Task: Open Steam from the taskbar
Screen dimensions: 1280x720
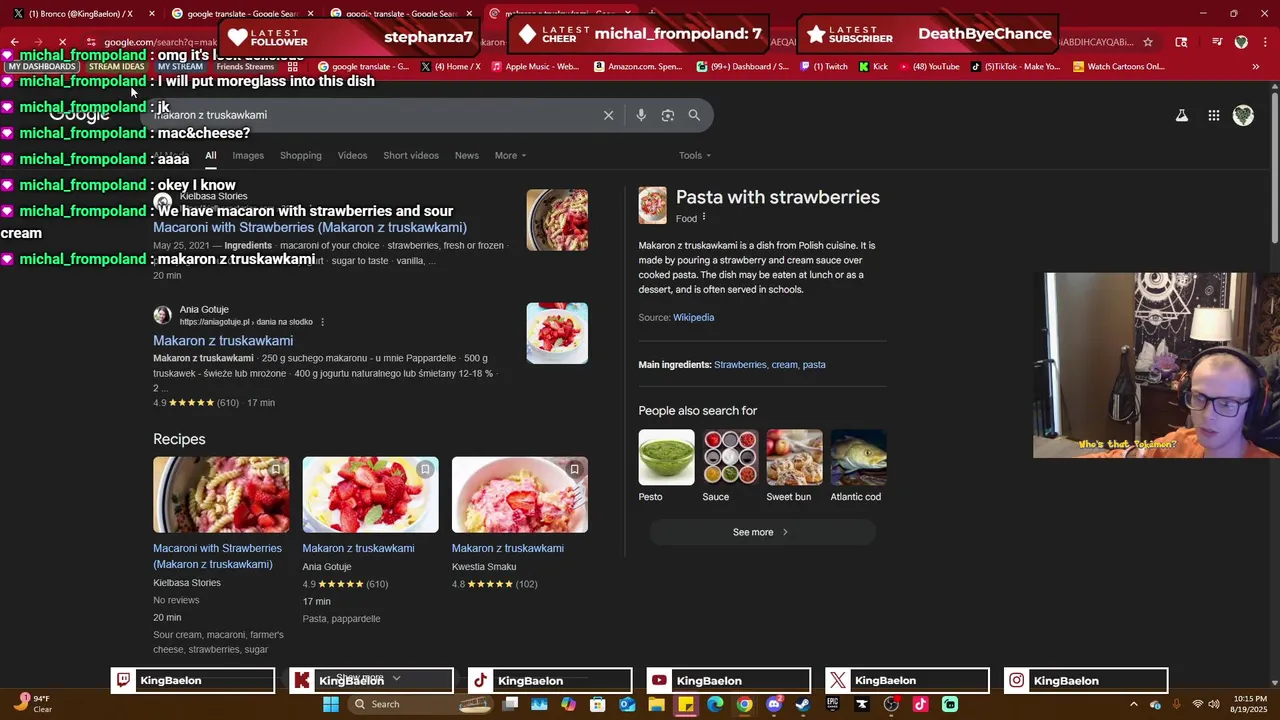Action: (803, 704)
